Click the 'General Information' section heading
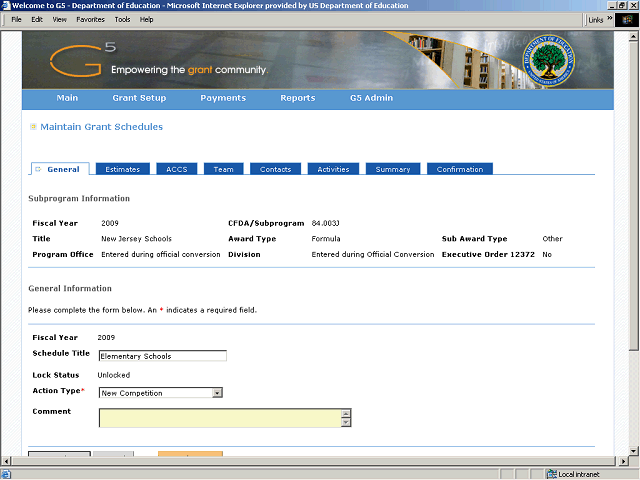This screenshot has height=480, width=640. tap(70, 289)
